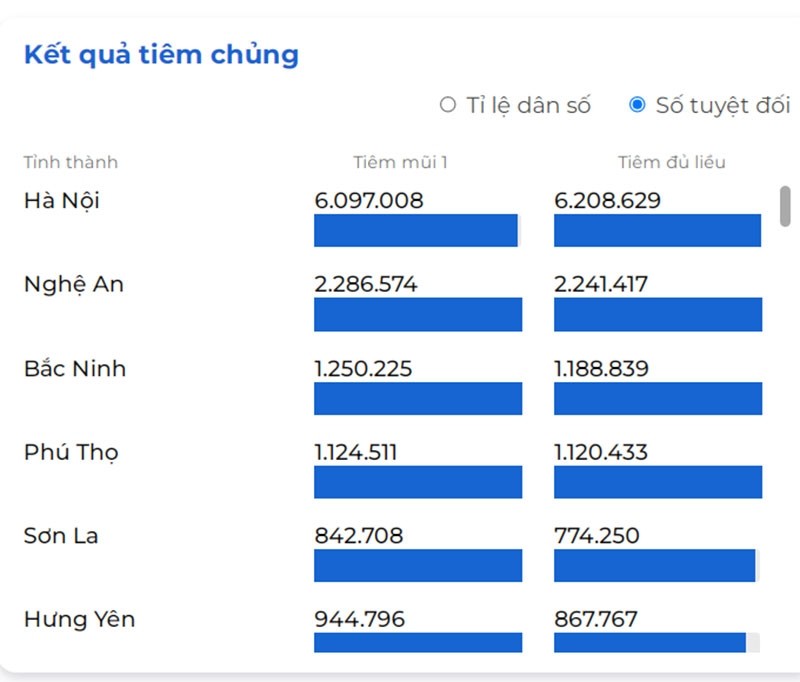Click Sơn La full-dose bar 774.250
Image resolution: width=800 pixels, height=682 pixels.
click(655, 565)
